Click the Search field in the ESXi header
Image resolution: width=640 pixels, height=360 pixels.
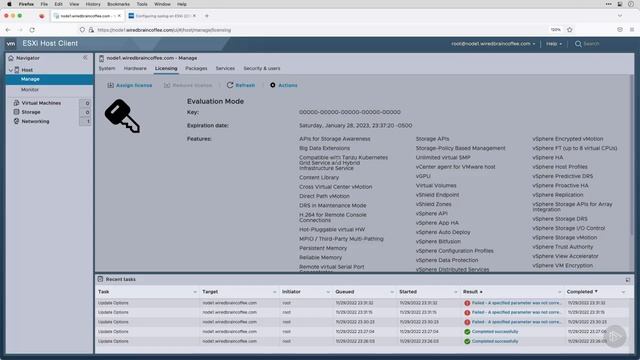[x=591, y=44]
